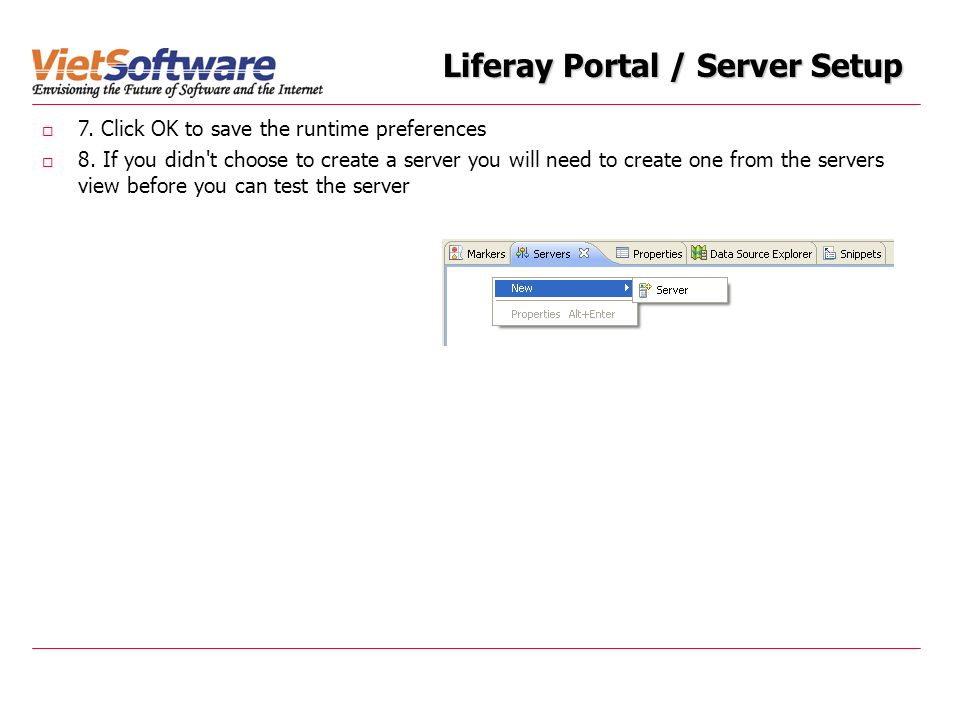The height and width of the screenshot is (720, 960).
Task: Select the Servers tab
Action: pyautogui.click(x=551, y=253)
